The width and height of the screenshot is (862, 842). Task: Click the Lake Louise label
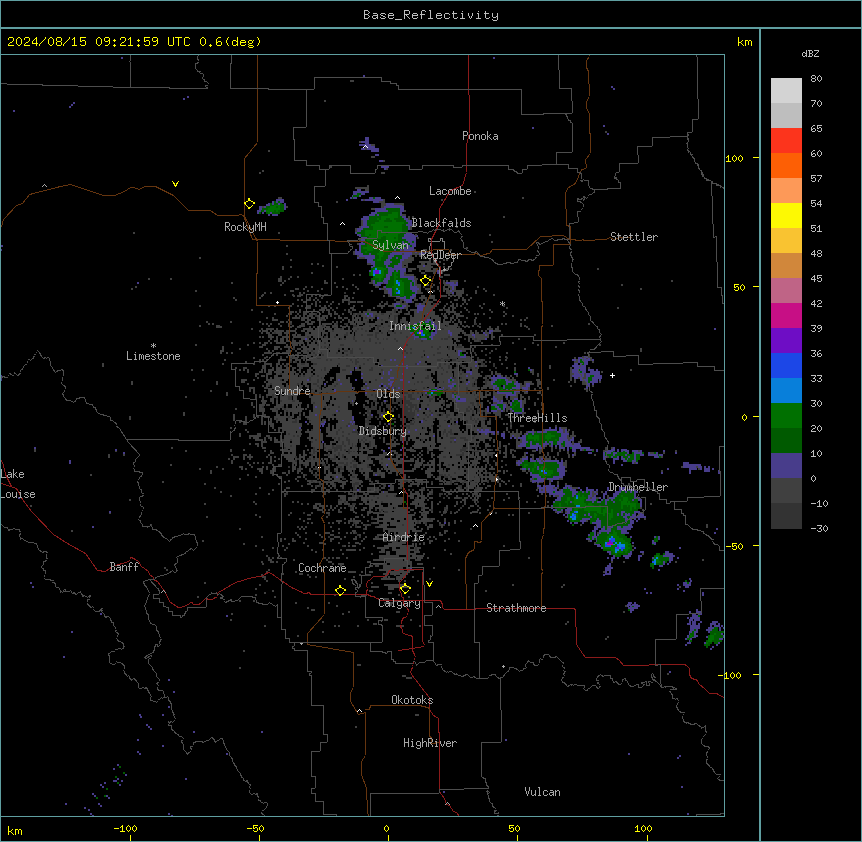tap(18, 484)
